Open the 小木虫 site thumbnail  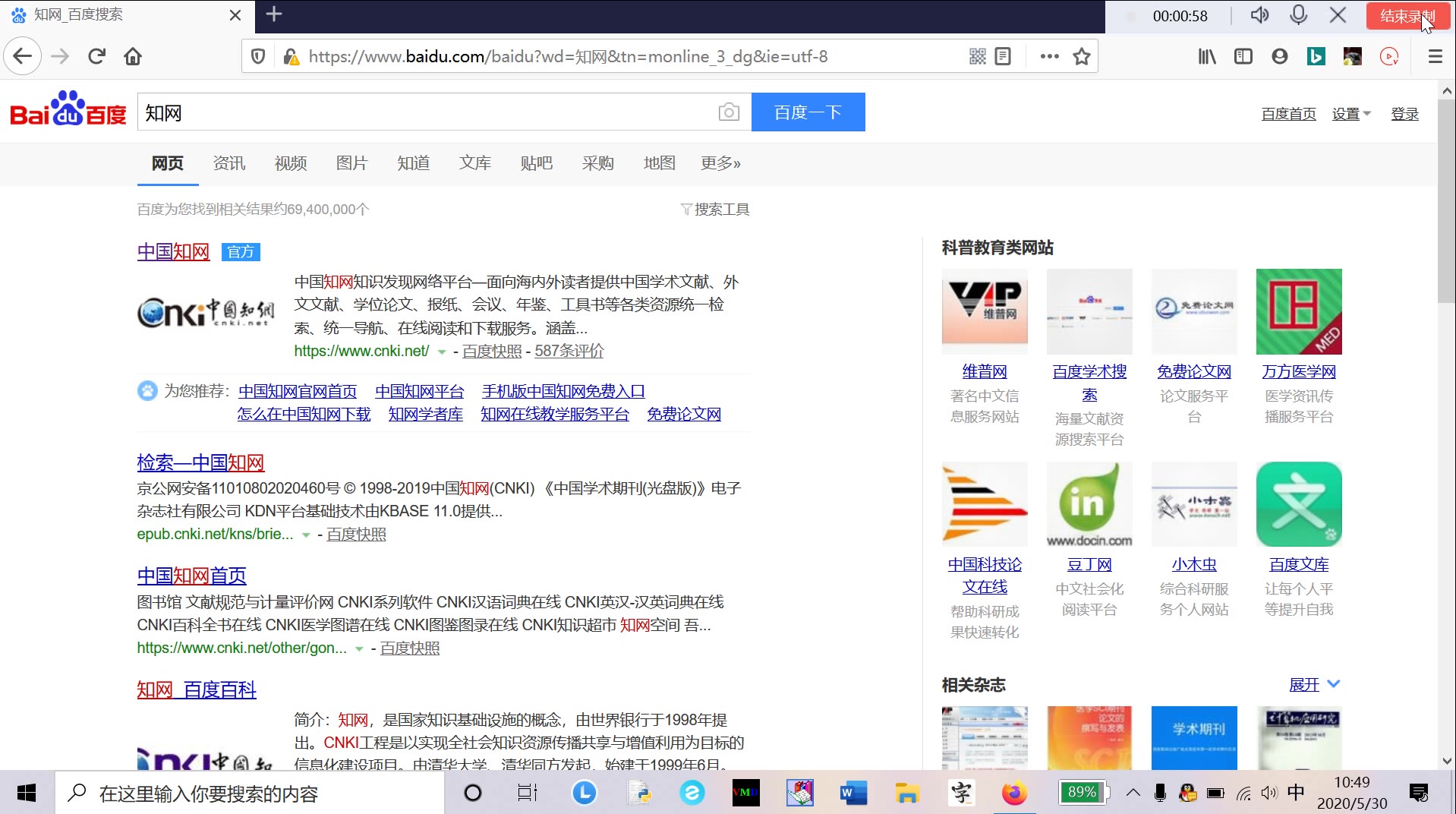click(1194, 504)
